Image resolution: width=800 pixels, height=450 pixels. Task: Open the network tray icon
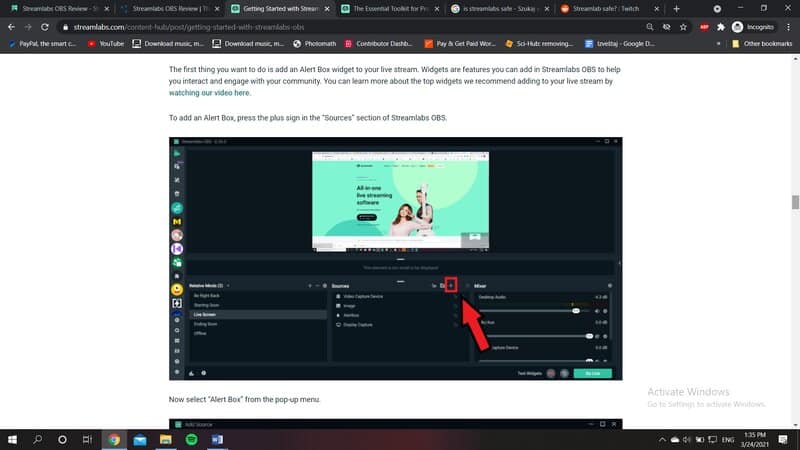coord(713,439)
